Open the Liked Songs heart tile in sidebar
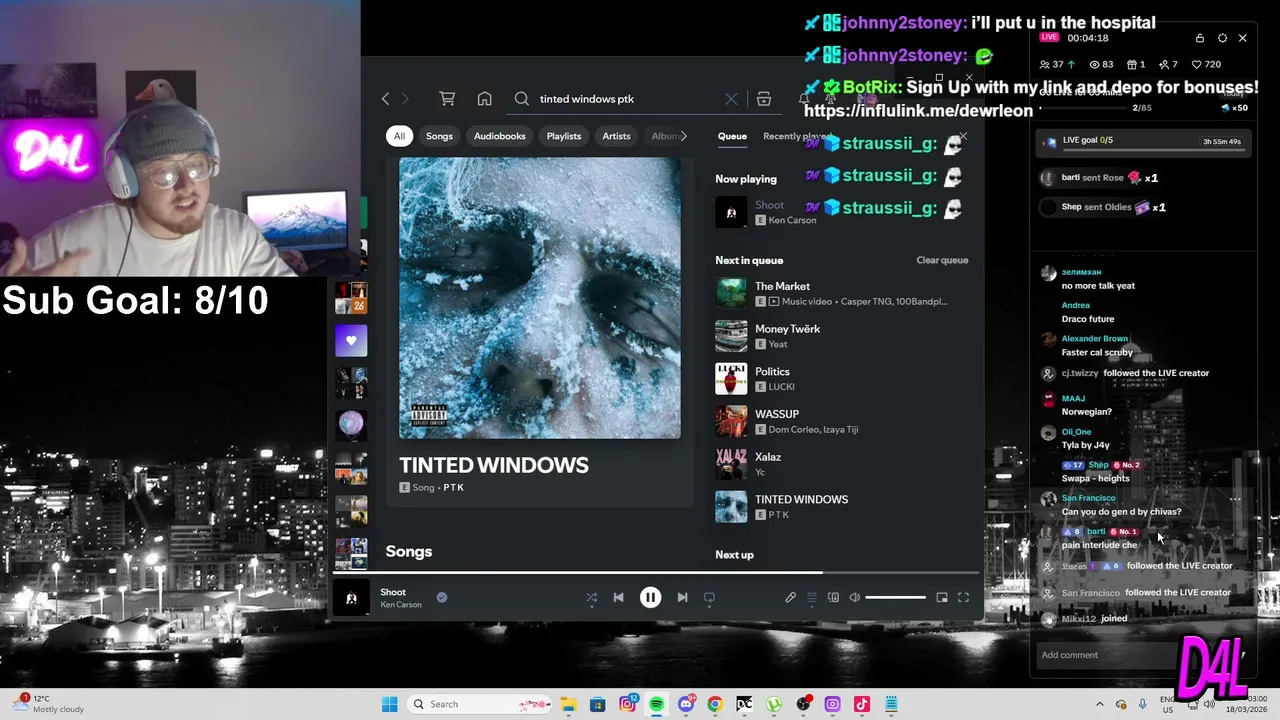Viewport: 1280px width, 720px height. pos(351,340)
